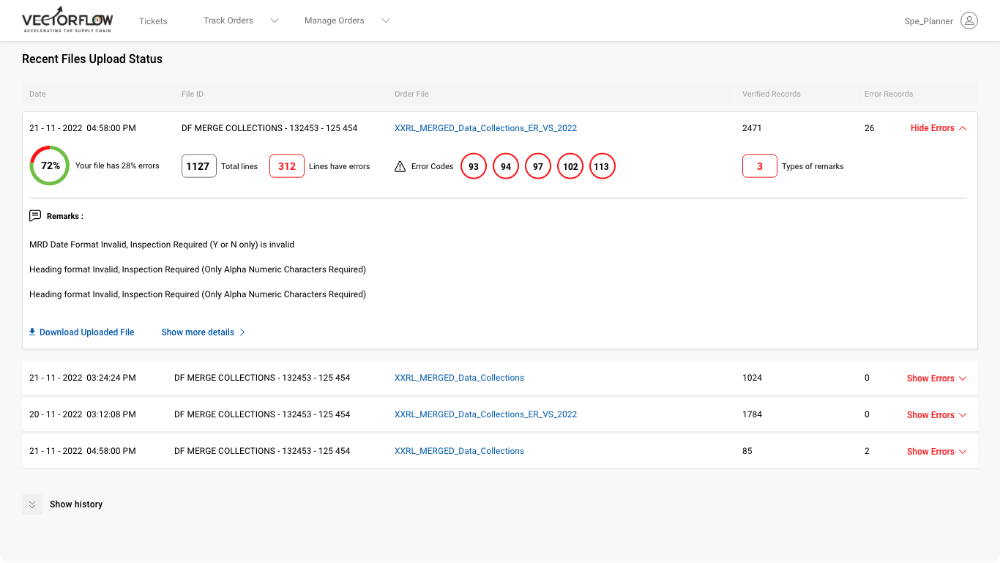Click the error codes warning triangle icon

(400, 166)
